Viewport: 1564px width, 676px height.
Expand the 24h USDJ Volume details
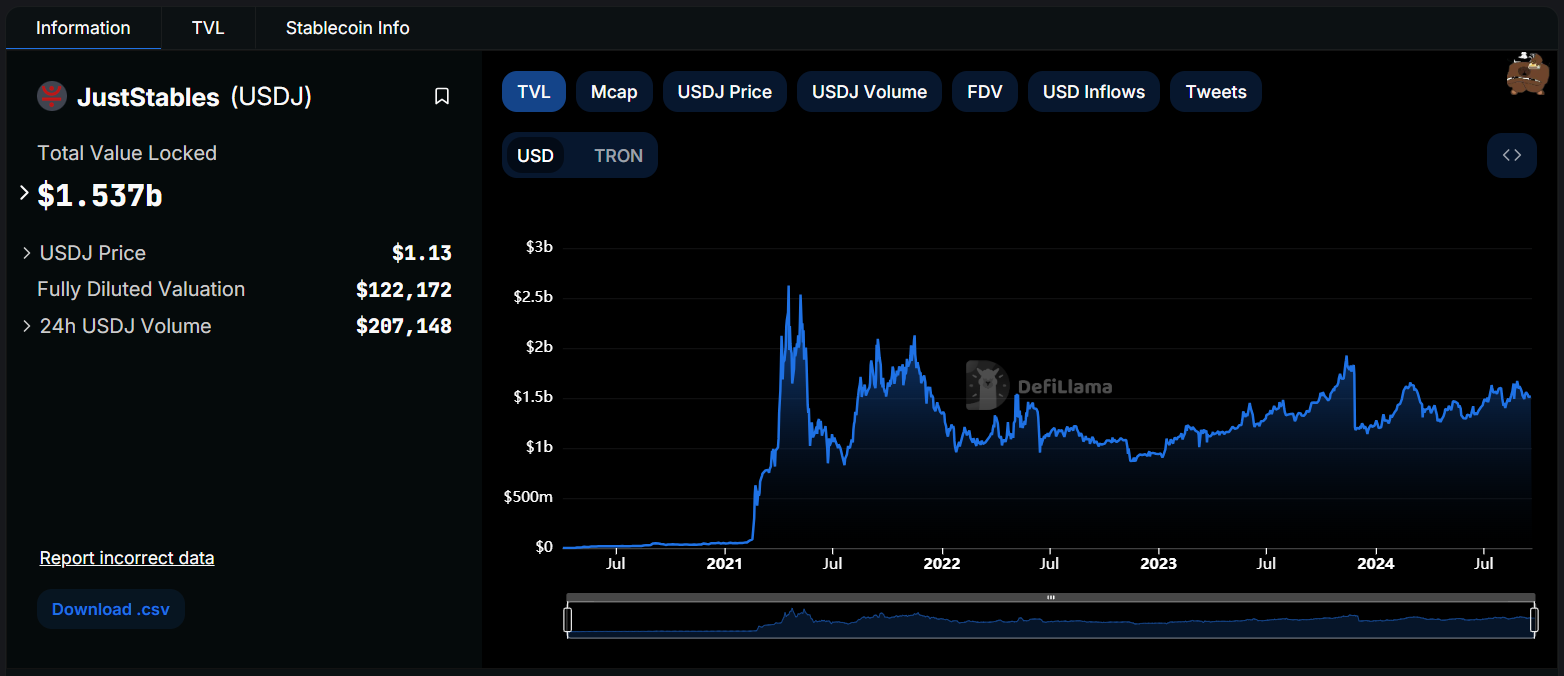tap(26, 326)
